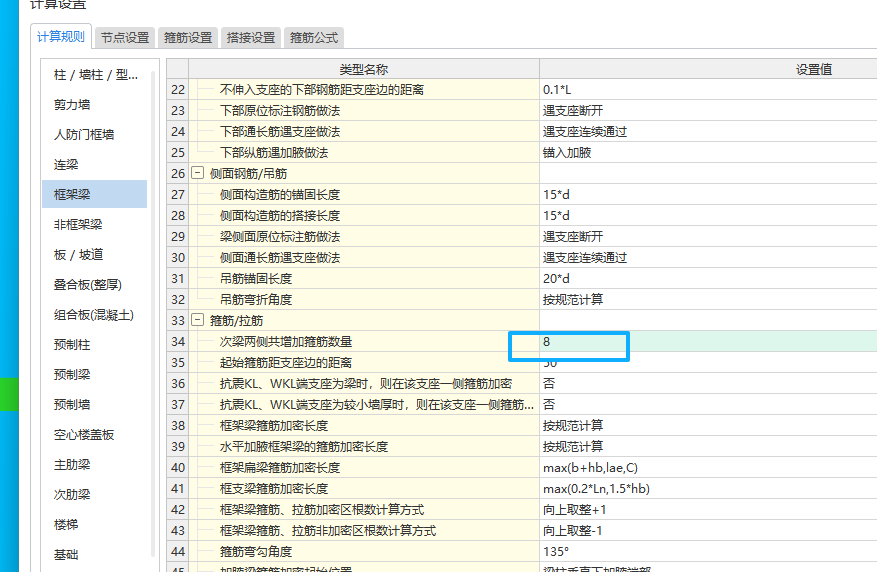Screen dimensions: 877x572
Task: Select 组合板(混凝土) in the sidebar
Action: click(95, 315)
